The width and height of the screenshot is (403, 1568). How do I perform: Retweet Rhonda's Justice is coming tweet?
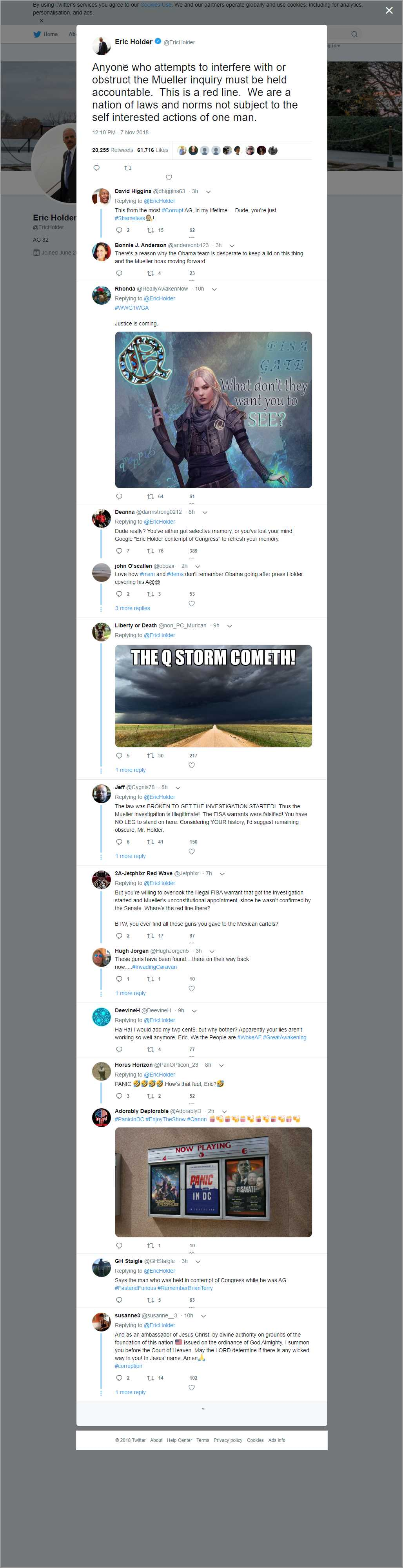[x=150, y=496]
